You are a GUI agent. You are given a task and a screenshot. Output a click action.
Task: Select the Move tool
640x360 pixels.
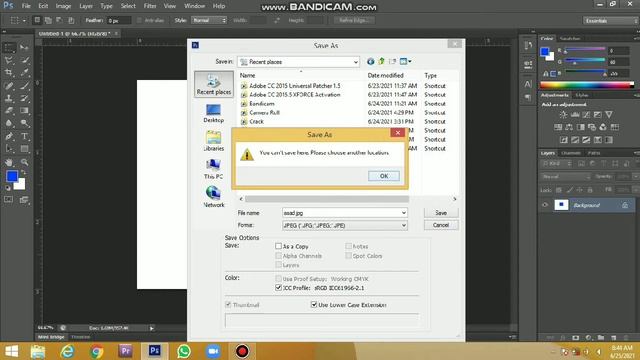(24, 48)
